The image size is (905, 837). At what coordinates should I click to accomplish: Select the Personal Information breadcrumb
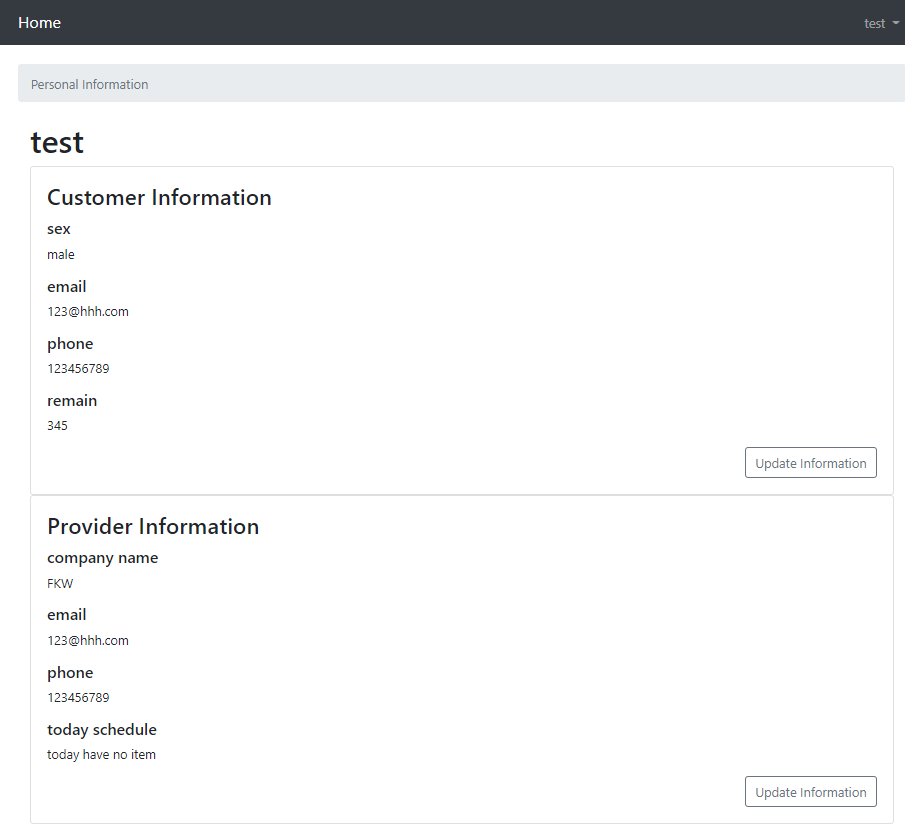pos(90,85)
